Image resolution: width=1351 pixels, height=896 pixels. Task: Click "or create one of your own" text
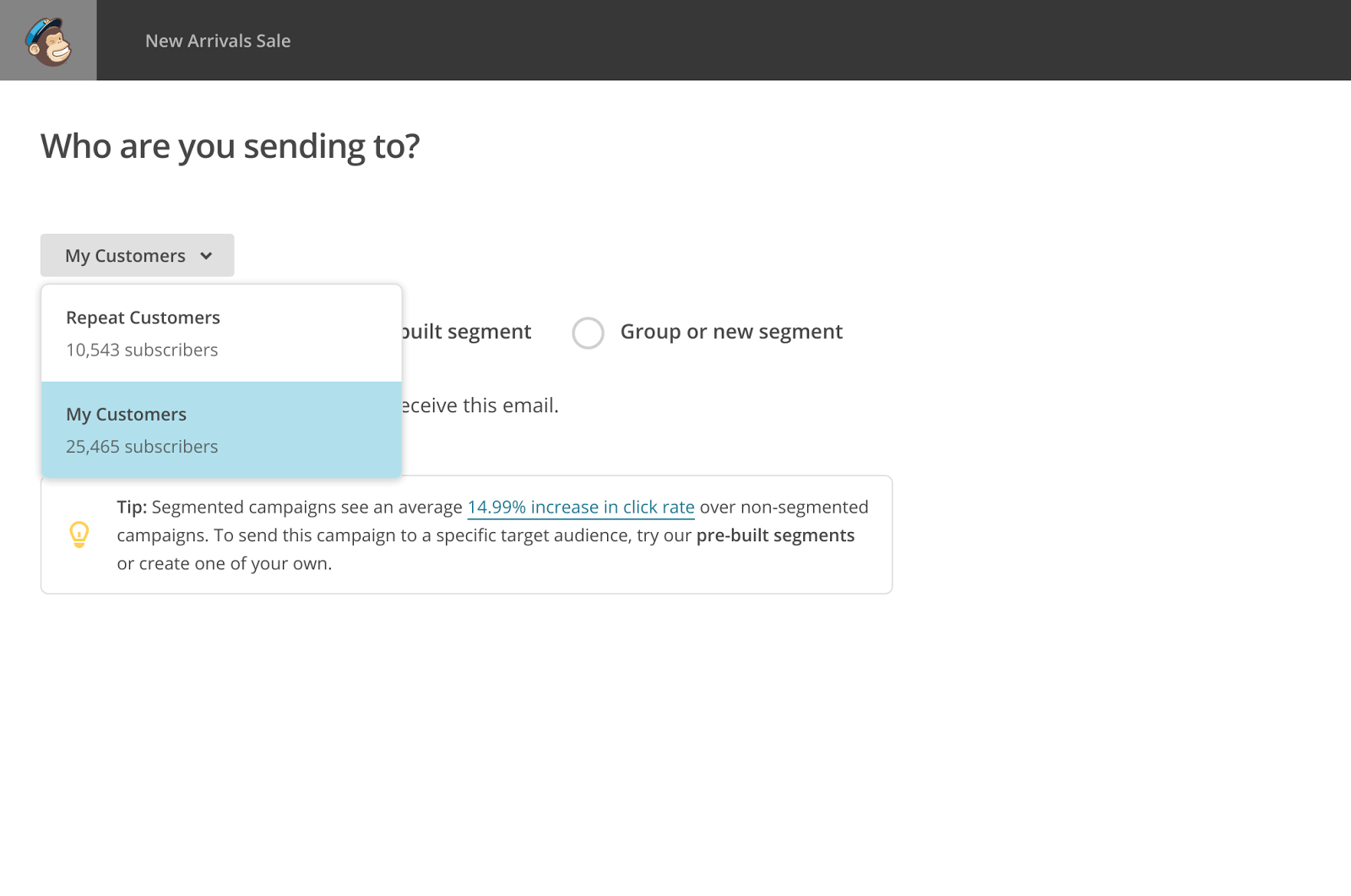[224, 564]
